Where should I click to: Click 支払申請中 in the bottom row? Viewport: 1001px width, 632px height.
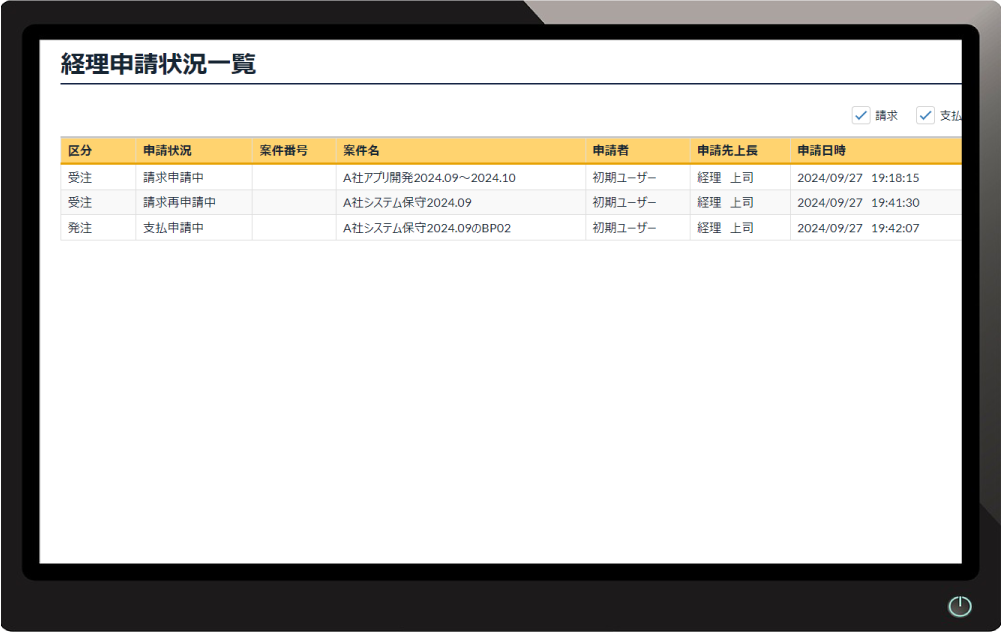pos(169,227)
